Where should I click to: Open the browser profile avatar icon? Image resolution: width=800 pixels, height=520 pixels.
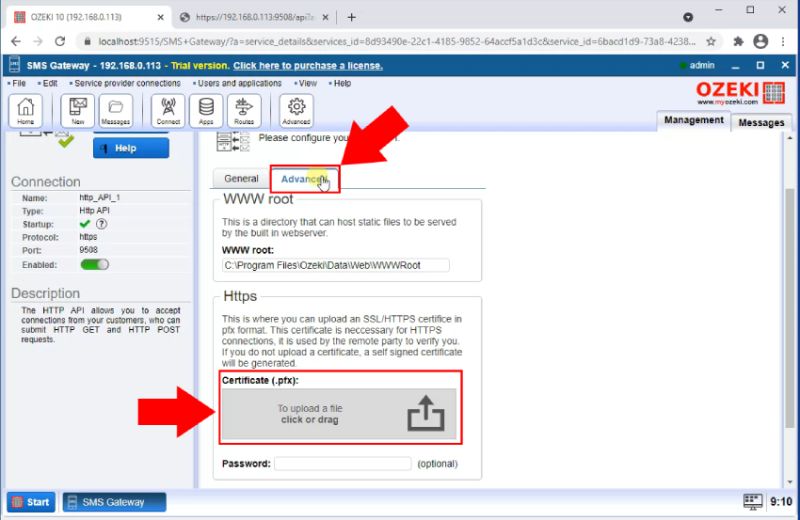[761, 41]
